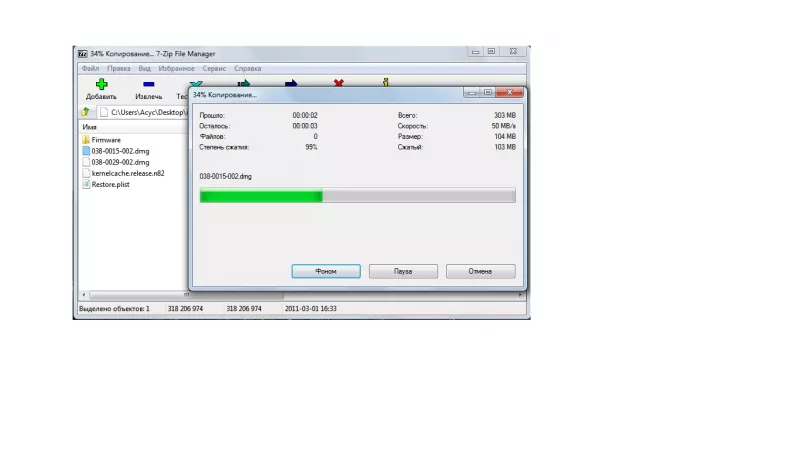Open the Справка menu

click(247, 68)
